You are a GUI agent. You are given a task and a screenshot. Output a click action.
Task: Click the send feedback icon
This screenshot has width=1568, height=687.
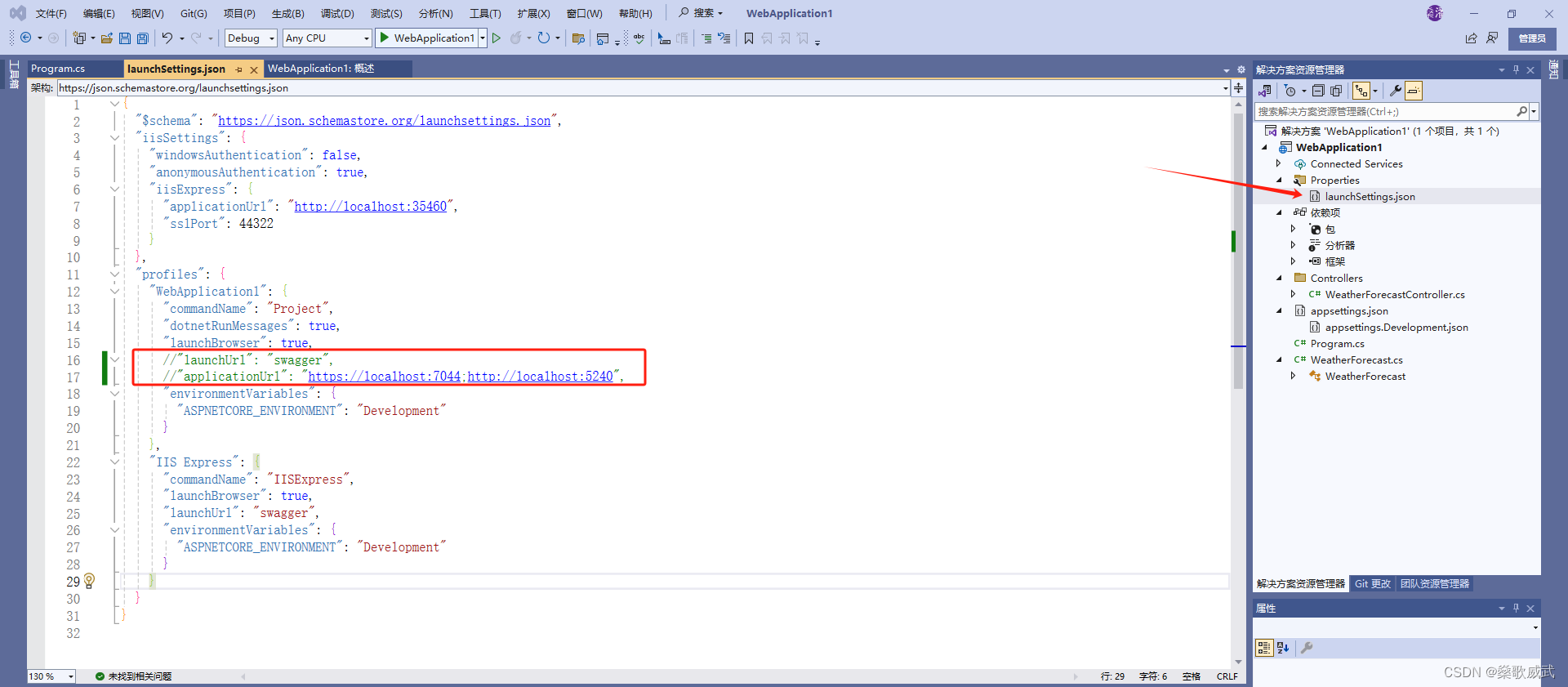tap(1492, 38)
